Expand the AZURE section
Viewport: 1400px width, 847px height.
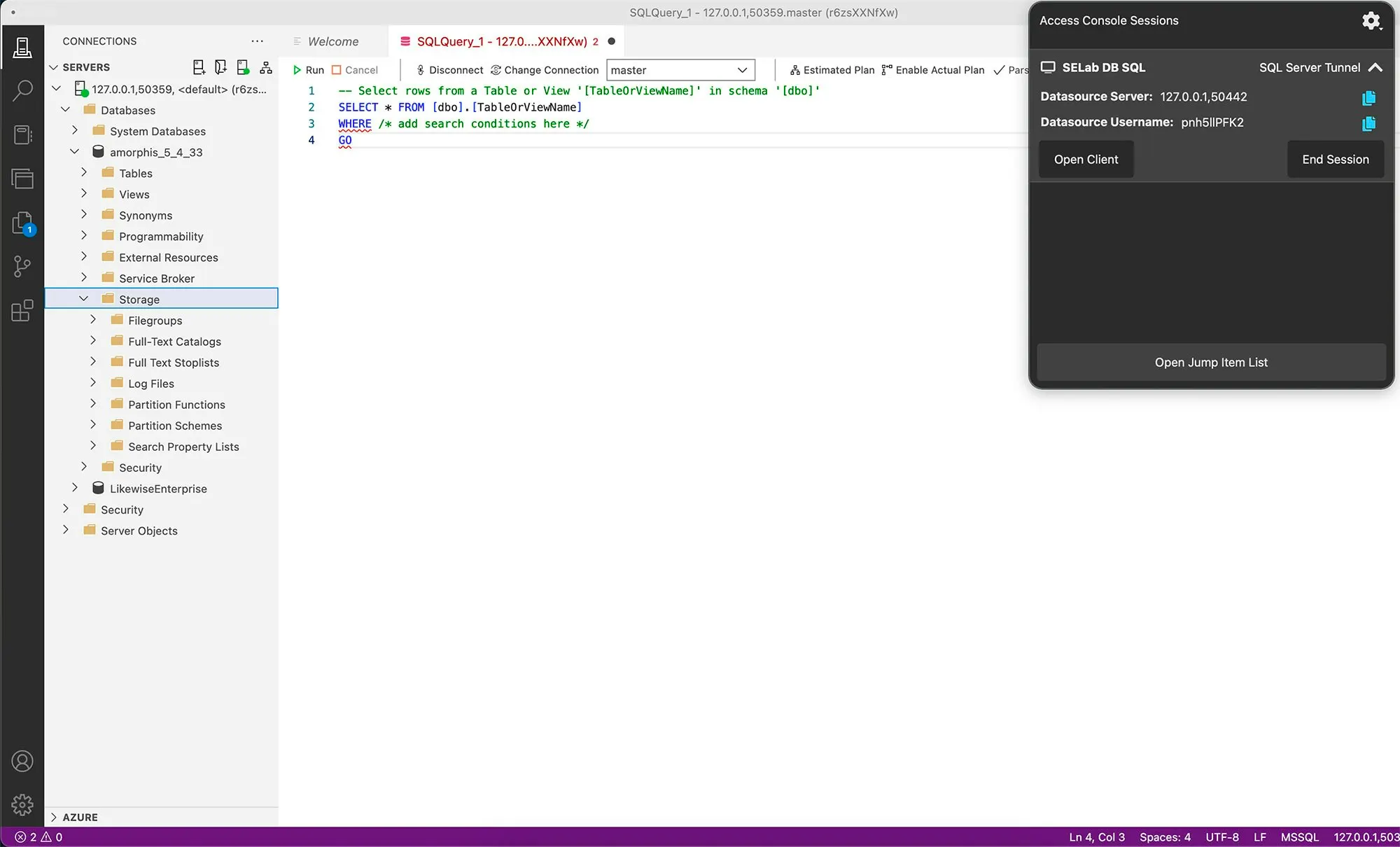click(x=54, y=817)
